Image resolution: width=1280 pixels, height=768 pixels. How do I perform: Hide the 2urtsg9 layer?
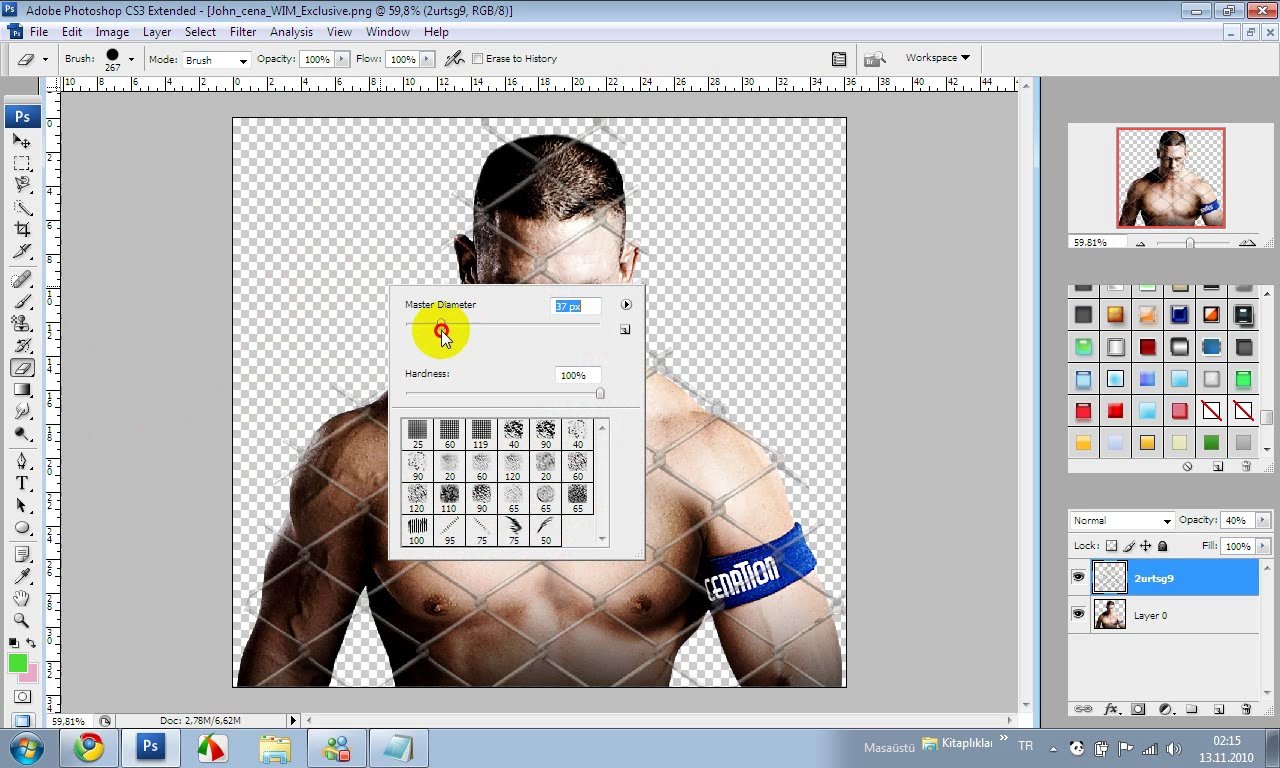pos(1078,578)
